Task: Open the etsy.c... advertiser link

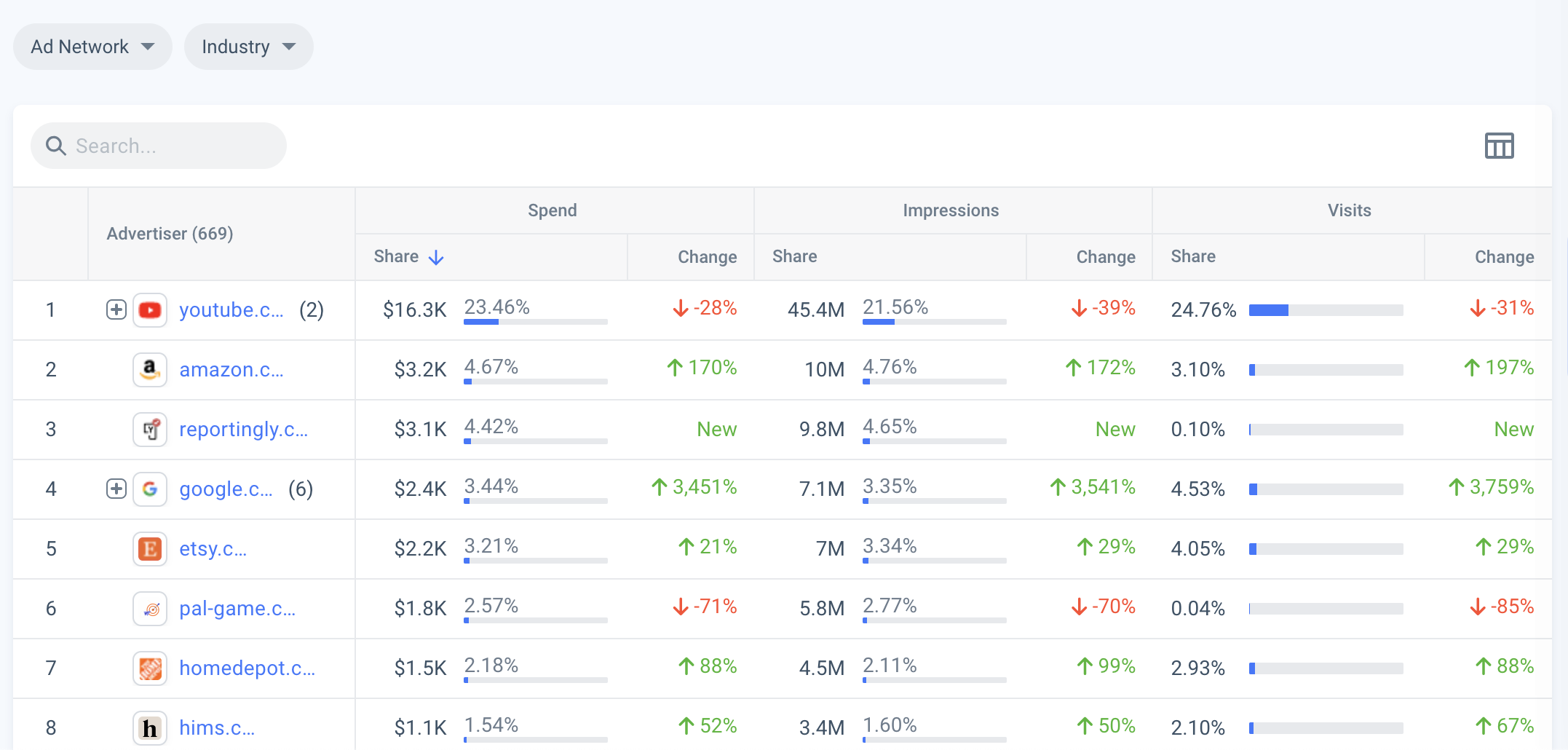Action: click(x=213, y=549)
